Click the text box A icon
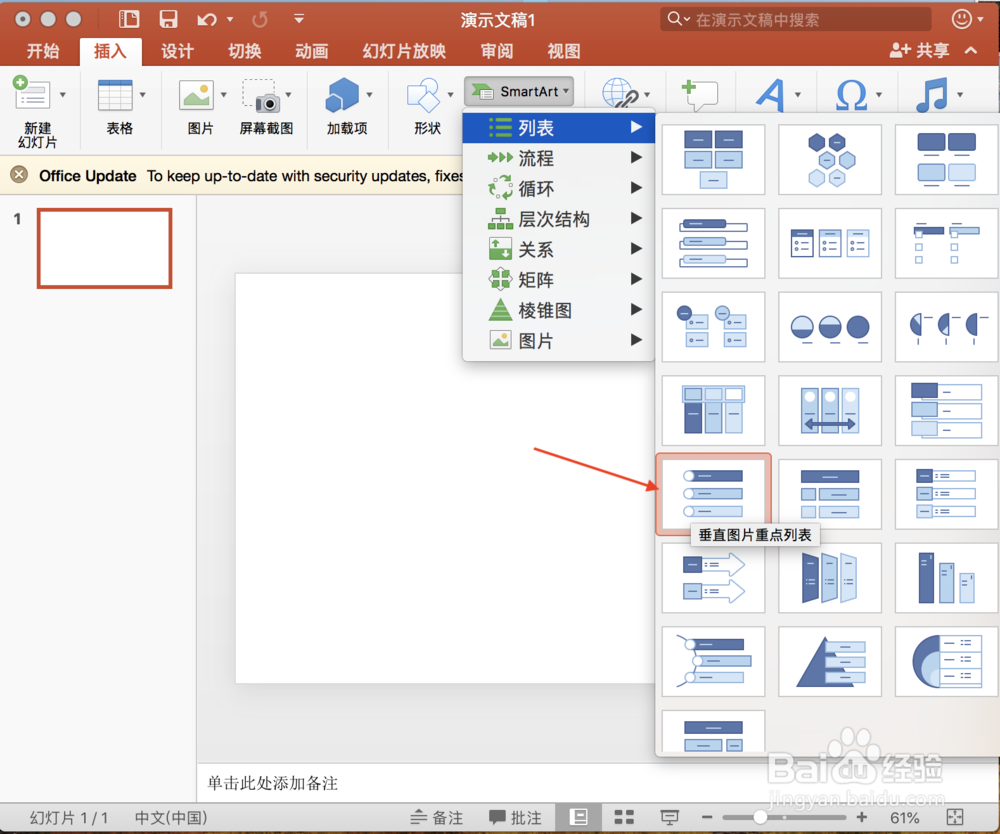The height and width of the screenshot is (834, 1000). click(771, 95)
